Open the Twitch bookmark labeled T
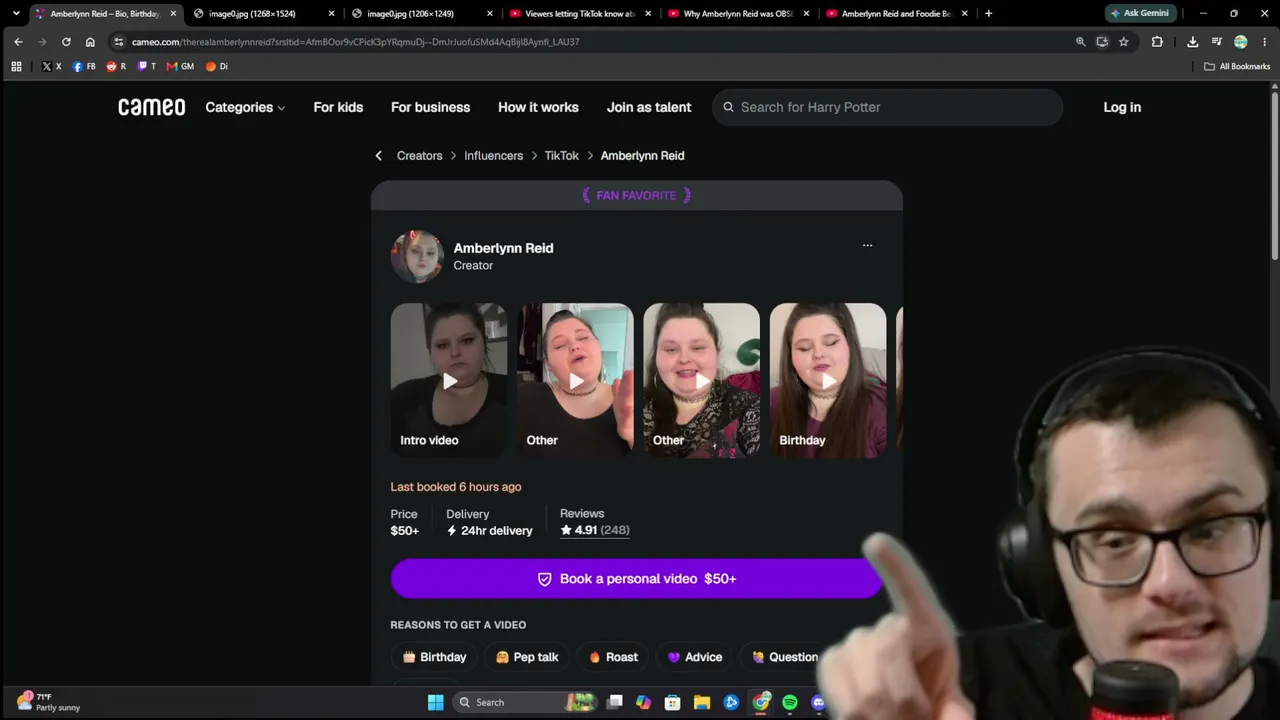 147,66
